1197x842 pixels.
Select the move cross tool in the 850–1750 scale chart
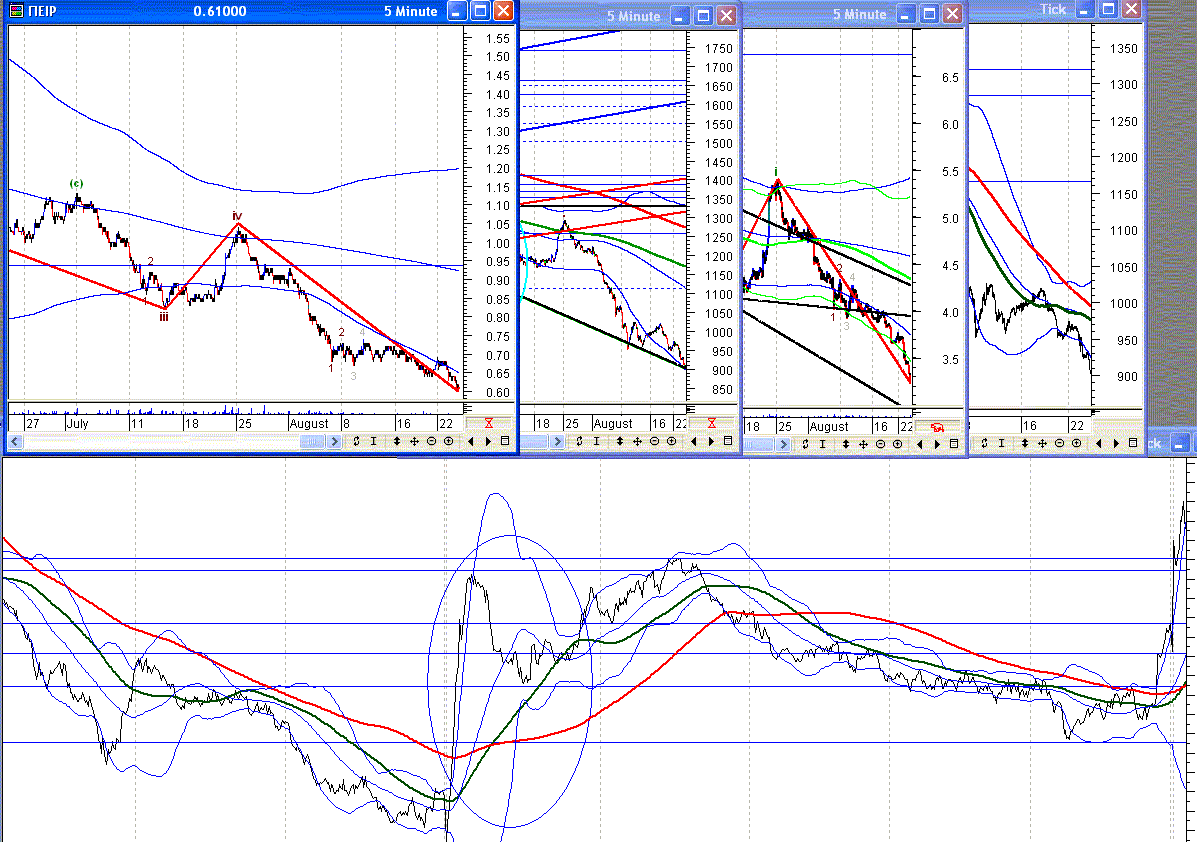pyautogui.click(x=637, y=441)
